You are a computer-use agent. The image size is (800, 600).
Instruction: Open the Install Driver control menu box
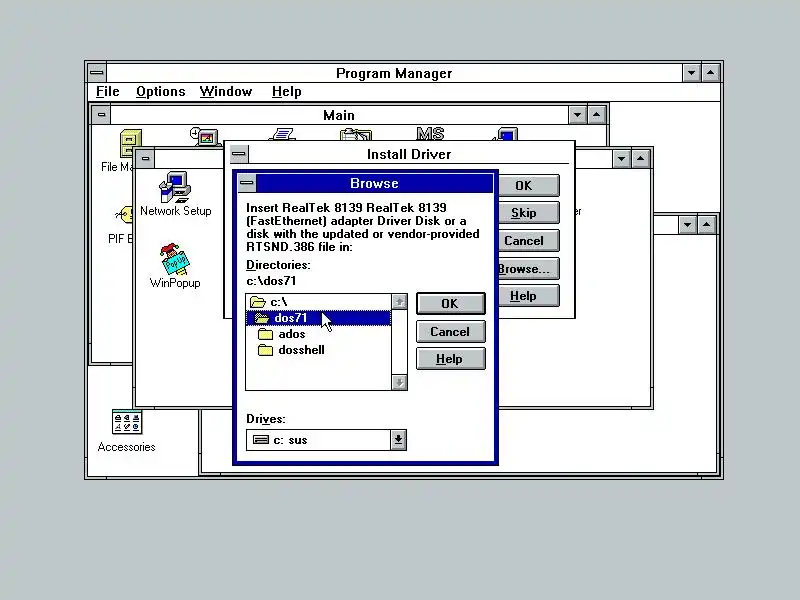tap(239, 153)
